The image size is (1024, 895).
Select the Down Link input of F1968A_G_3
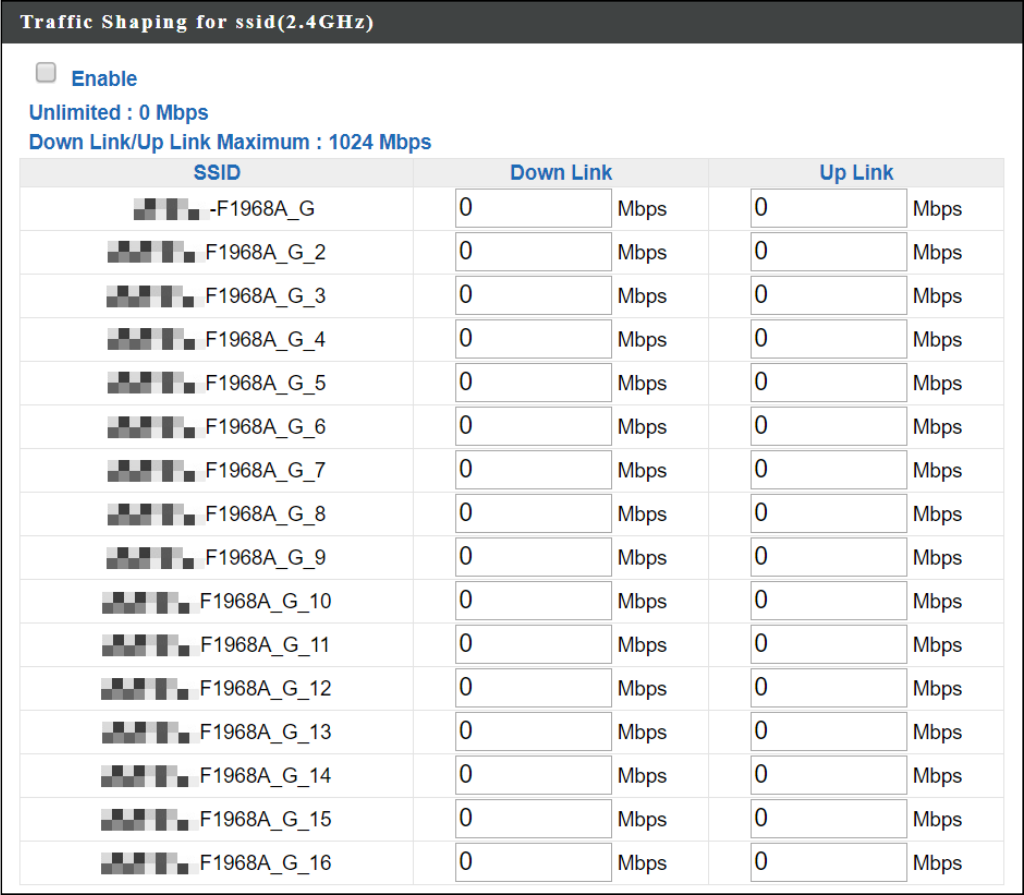click(533, 295)
